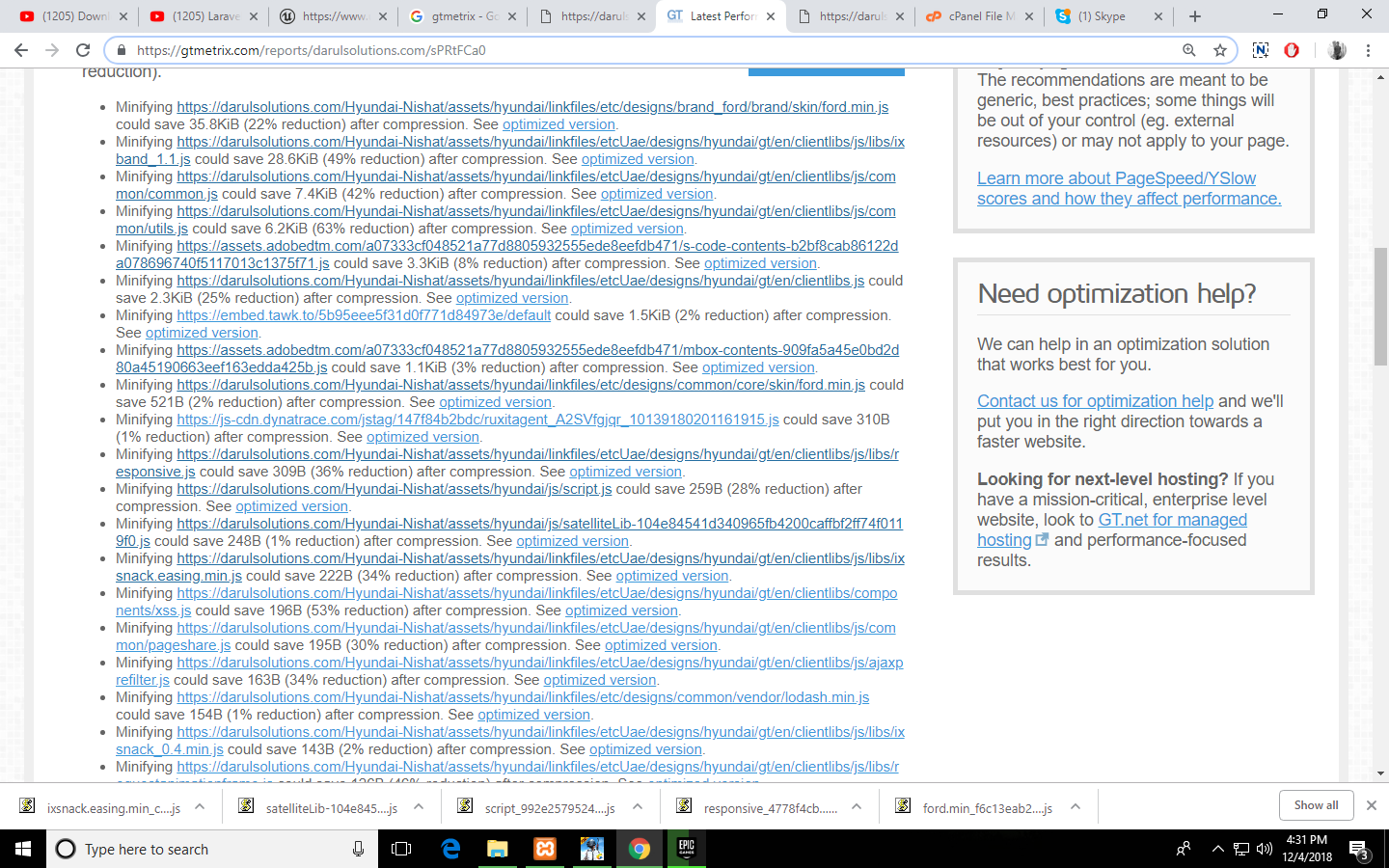Show hidden system tray icons
This screenshot has height=868, width=1389.
coord(1217,849)
